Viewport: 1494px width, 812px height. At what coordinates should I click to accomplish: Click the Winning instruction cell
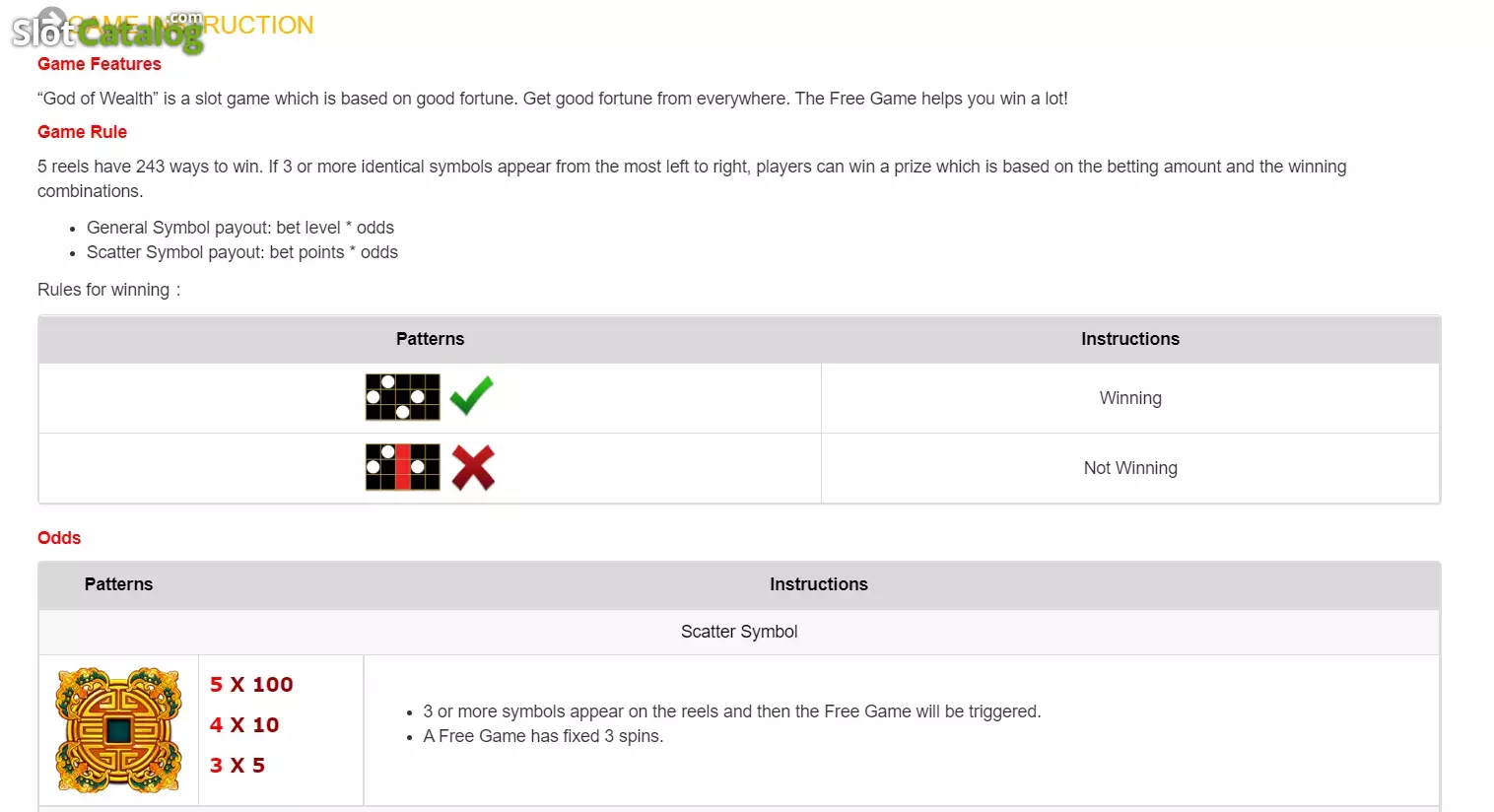coord(1130,398)
